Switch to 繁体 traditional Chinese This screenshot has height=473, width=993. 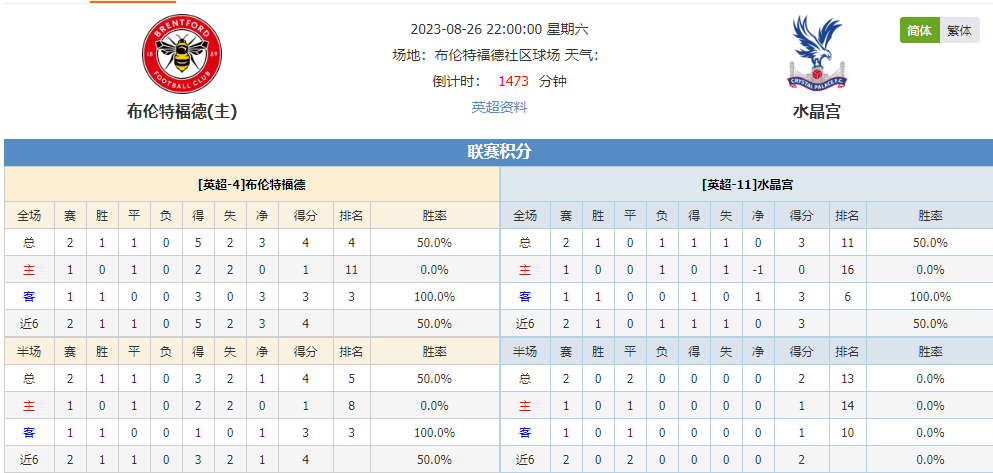point(959,30)
